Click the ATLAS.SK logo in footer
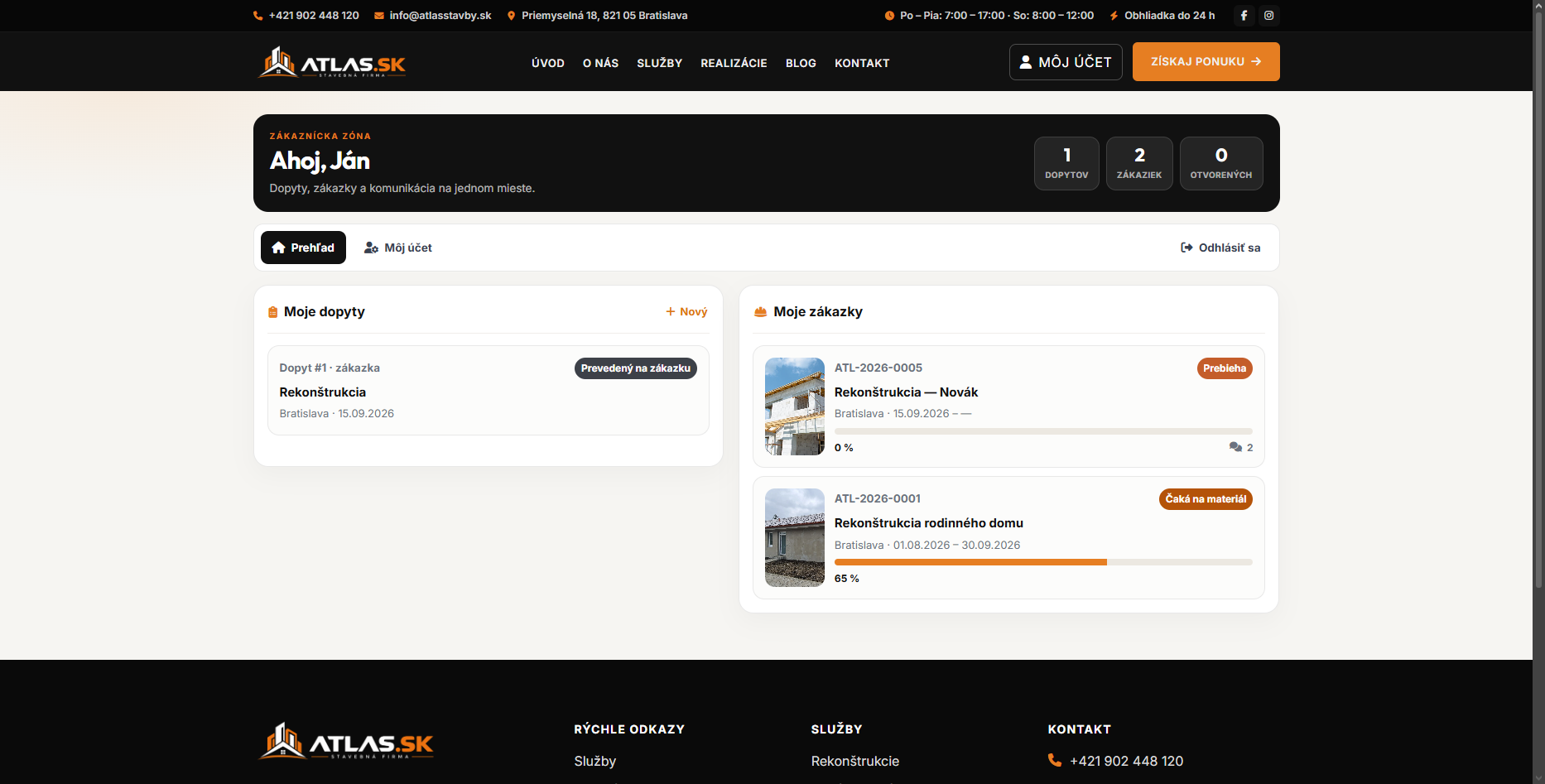The height and width of the screenshot is (784, 1545). 346,742
